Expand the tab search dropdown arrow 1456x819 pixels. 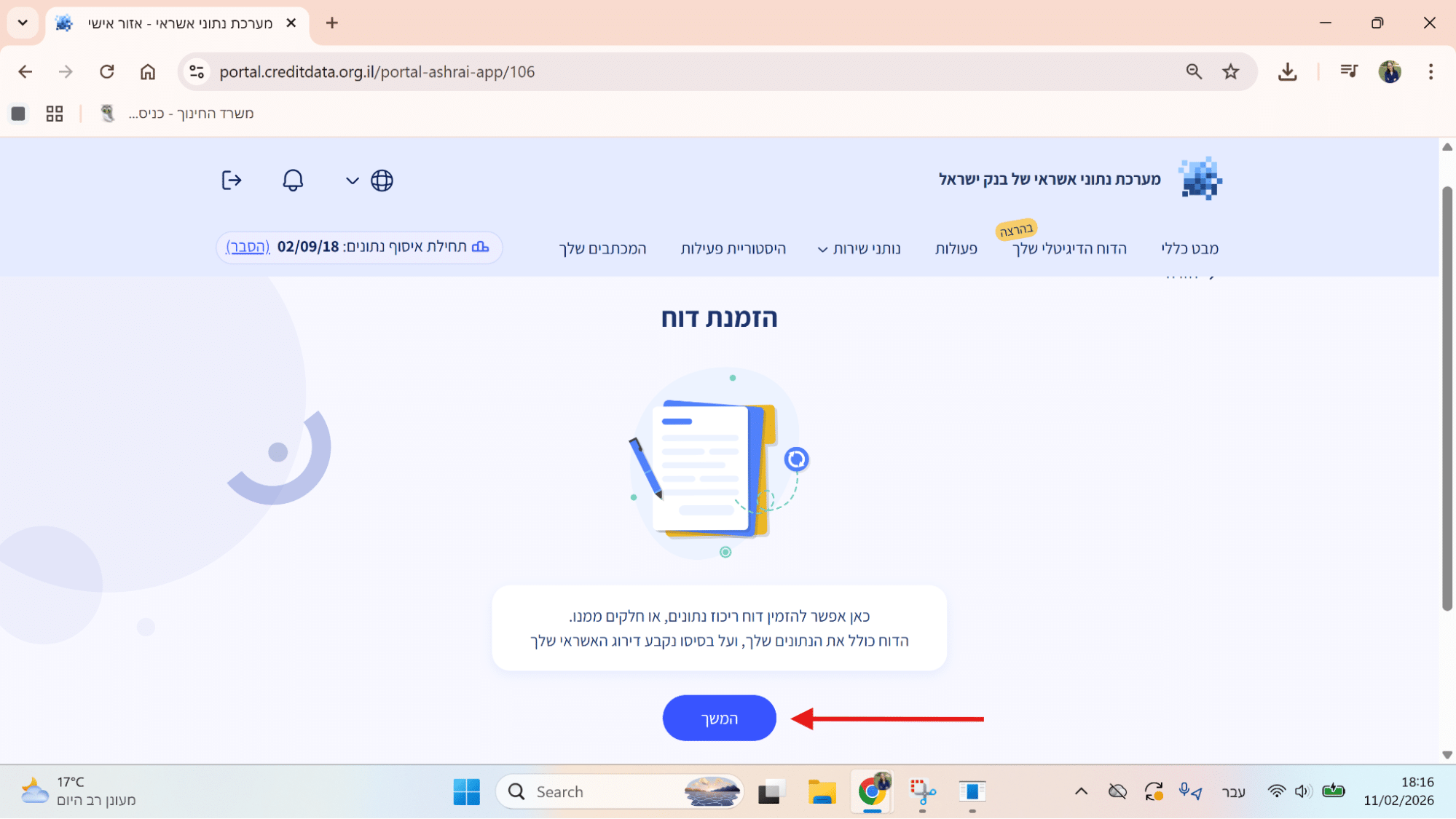click(23, 23)
